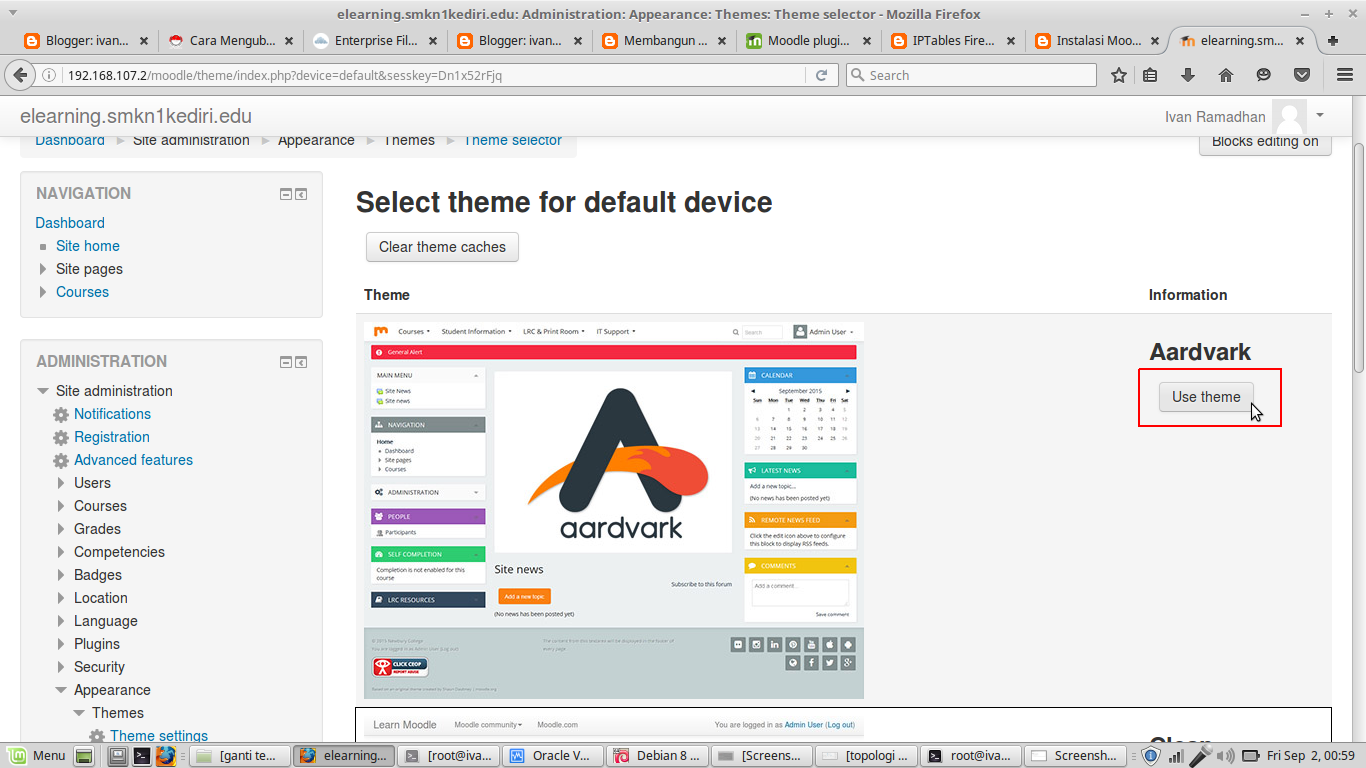Hide the Navigation block contents

click(285, 193)
